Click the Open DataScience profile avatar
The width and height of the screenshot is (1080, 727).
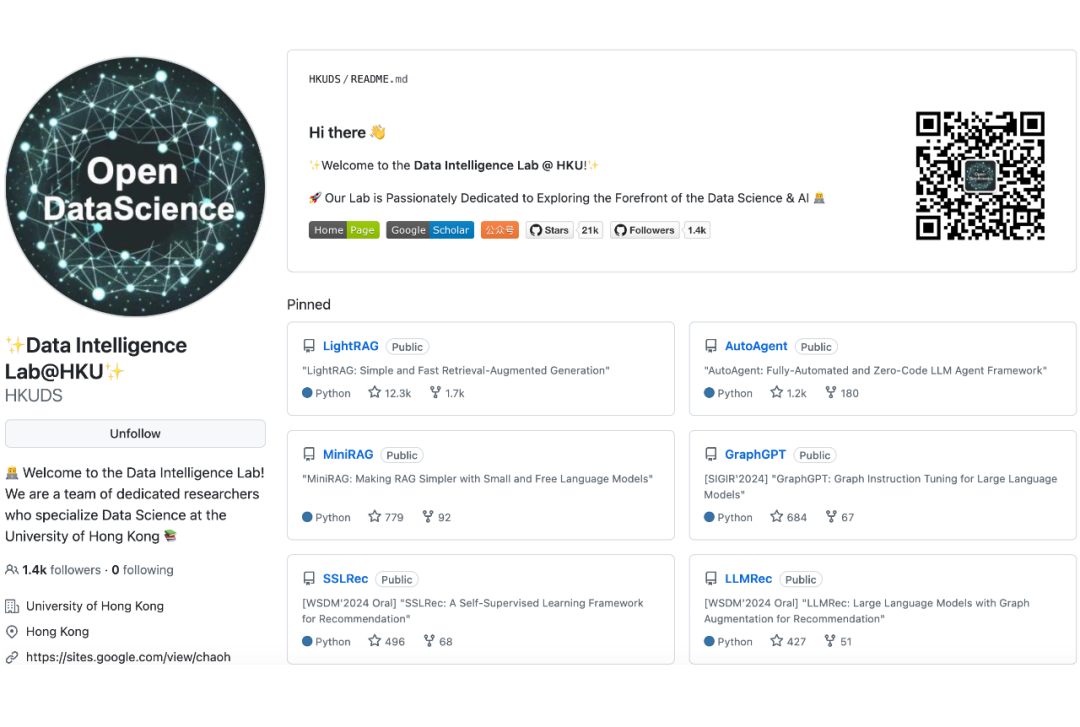[x=136, y=187]
